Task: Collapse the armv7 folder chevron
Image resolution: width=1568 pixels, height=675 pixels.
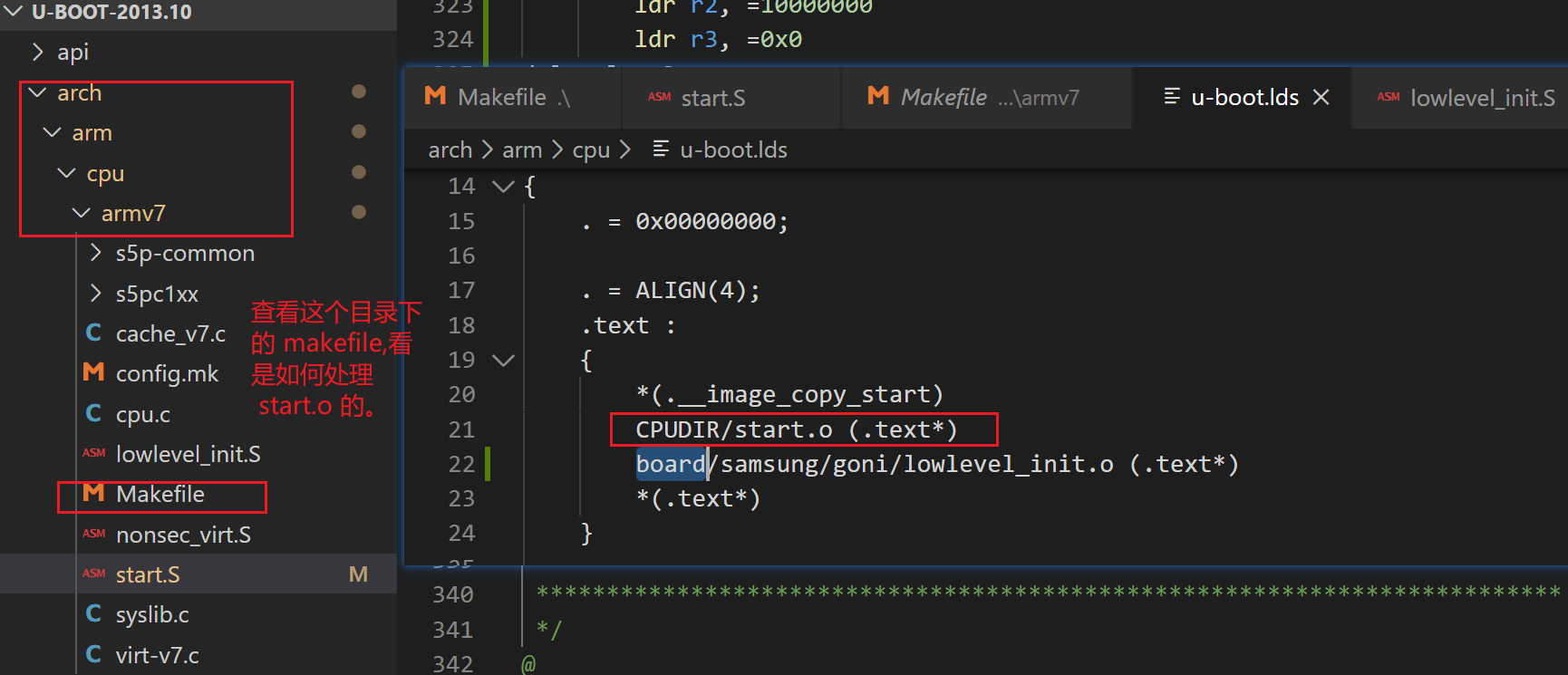Action: pyautogui.click(x=81, y=213)
